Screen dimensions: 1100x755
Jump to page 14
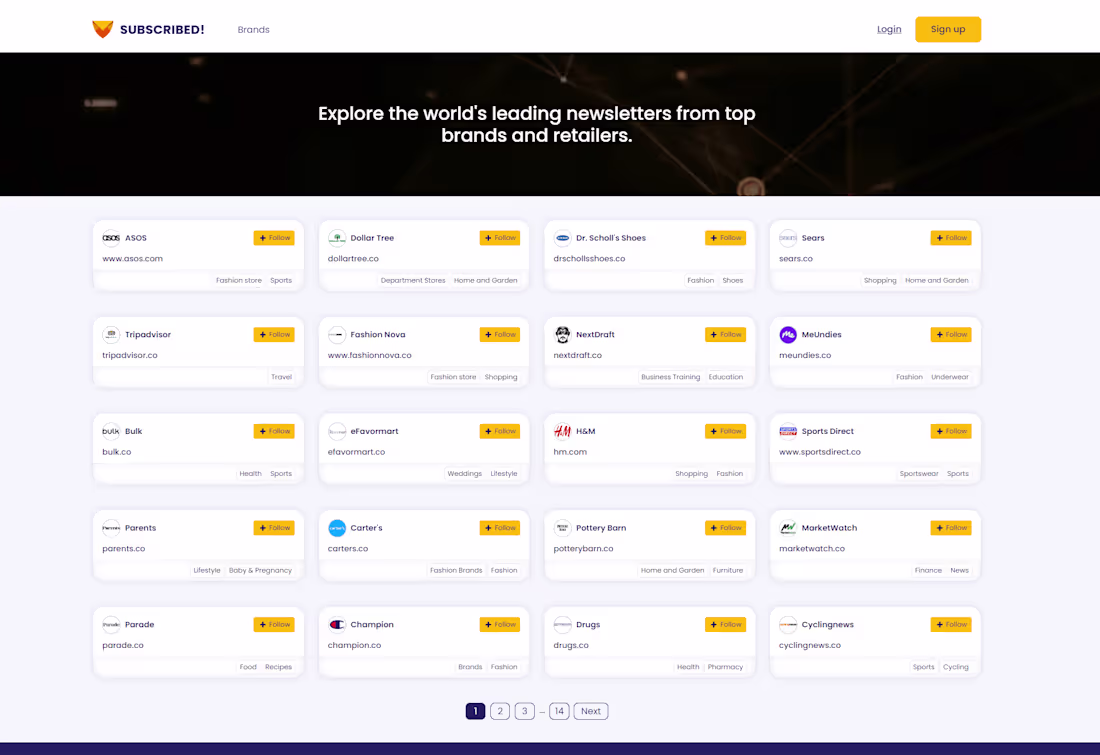tap(559, 710)
